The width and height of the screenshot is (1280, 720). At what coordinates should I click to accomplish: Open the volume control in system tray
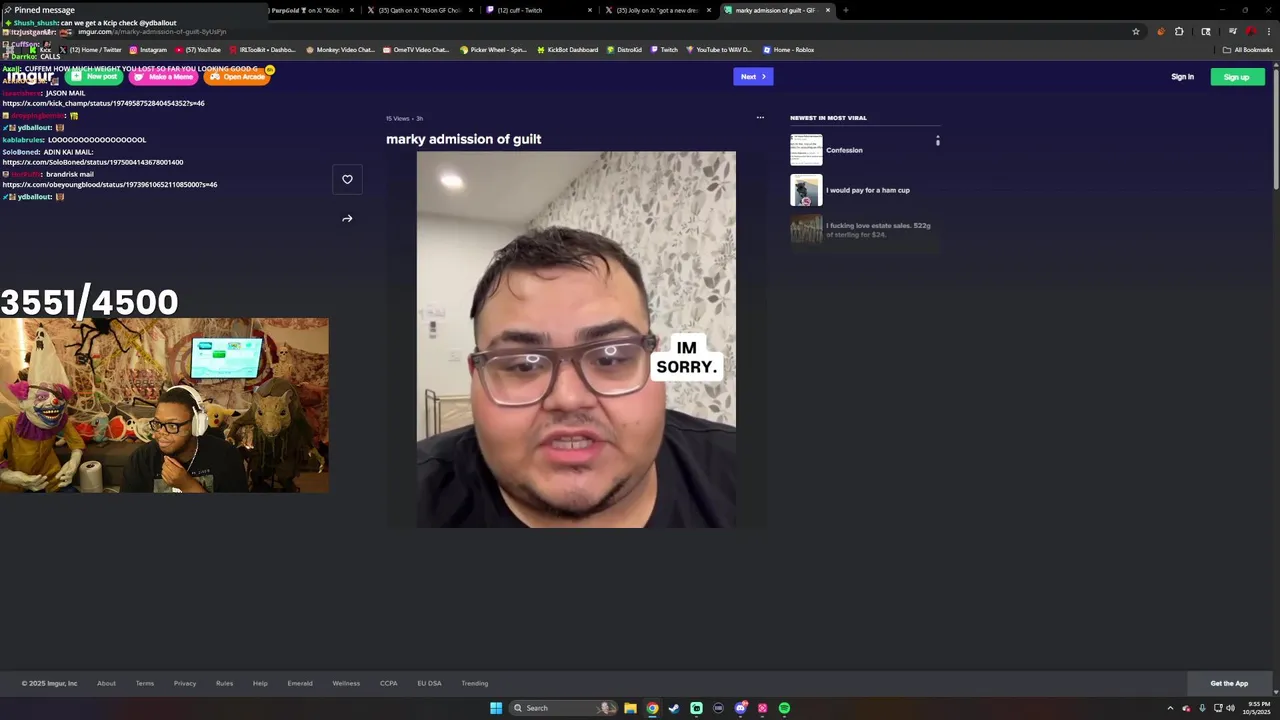point(1230,708)
